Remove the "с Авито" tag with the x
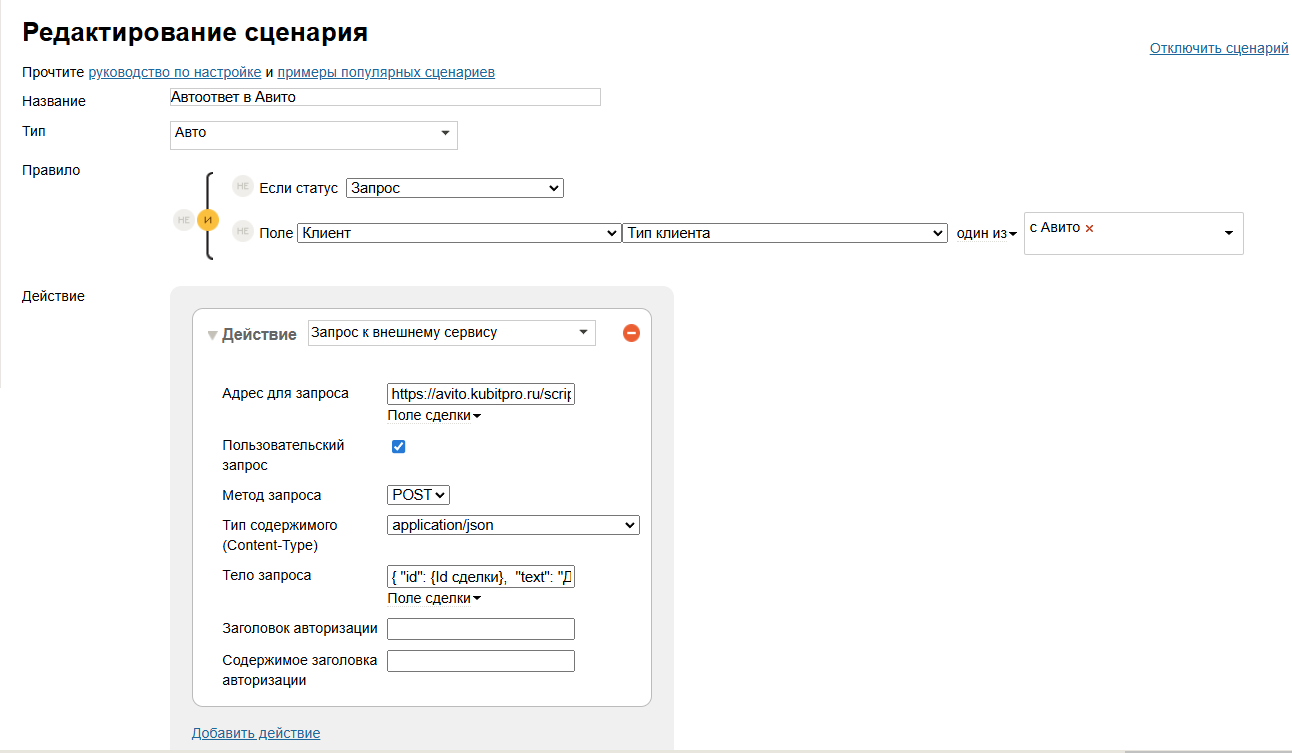The image size is (1292, 753). (1090, 228)
